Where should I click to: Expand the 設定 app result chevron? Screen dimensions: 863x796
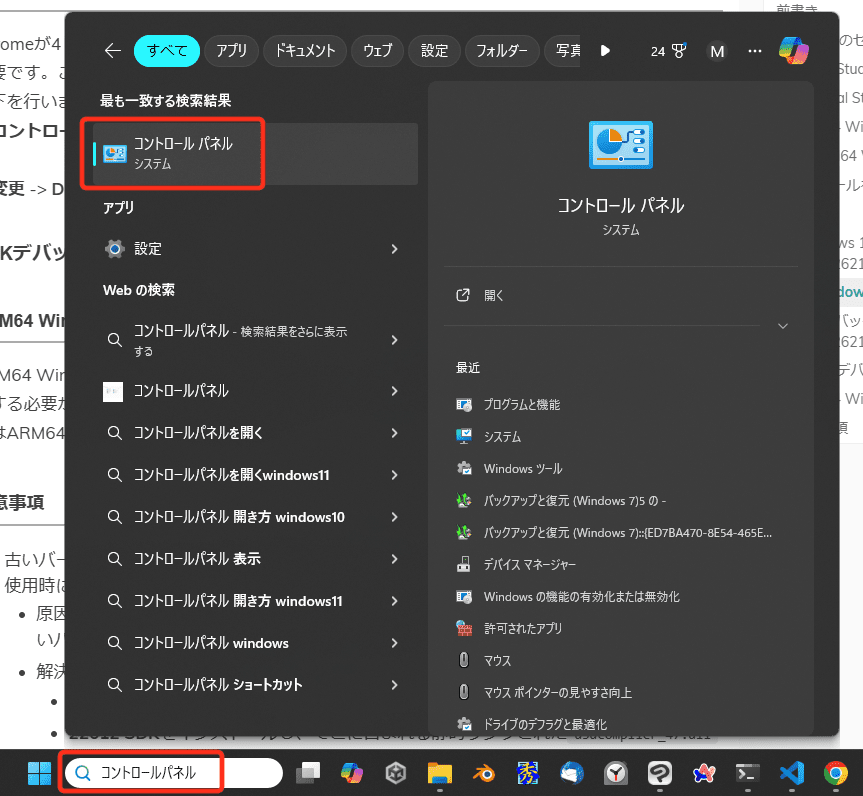pyautogui.click(x=394, y=249)
